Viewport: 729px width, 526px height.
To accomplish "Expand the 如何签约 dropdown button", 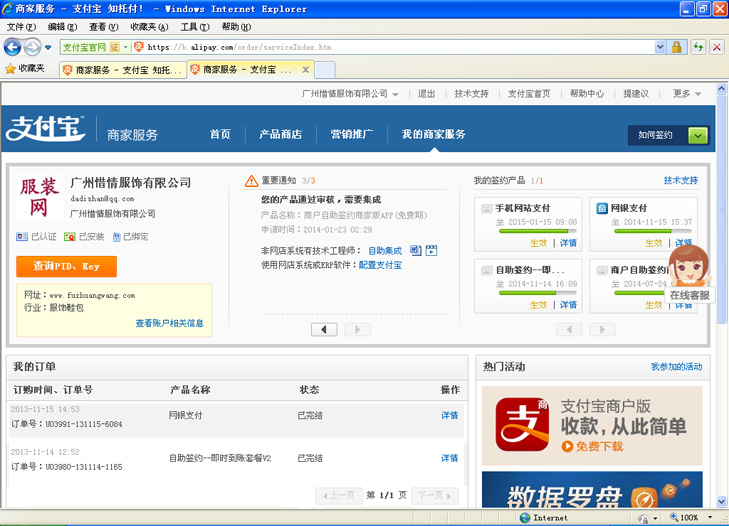I will (x=698, y=135).
